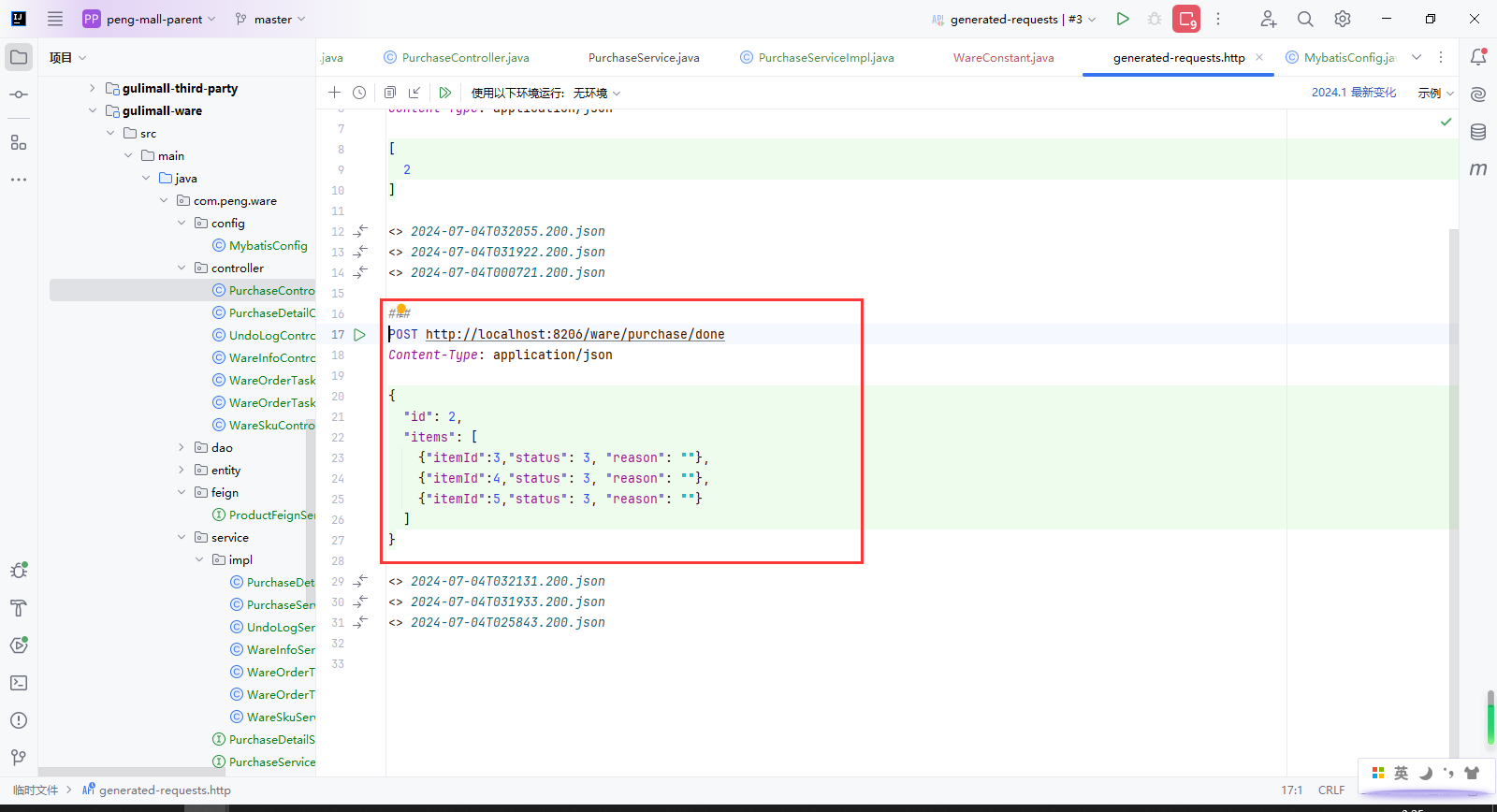Open IDE settings gear
Screen dimensions: 1497x812
click(1343, 19)
